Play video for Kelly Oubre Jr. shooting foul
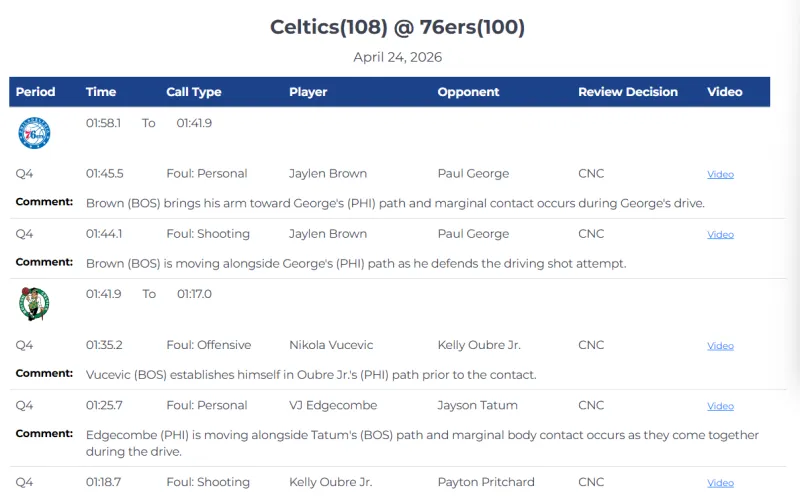Screen dimensions: 800x502 click(720, 483)
